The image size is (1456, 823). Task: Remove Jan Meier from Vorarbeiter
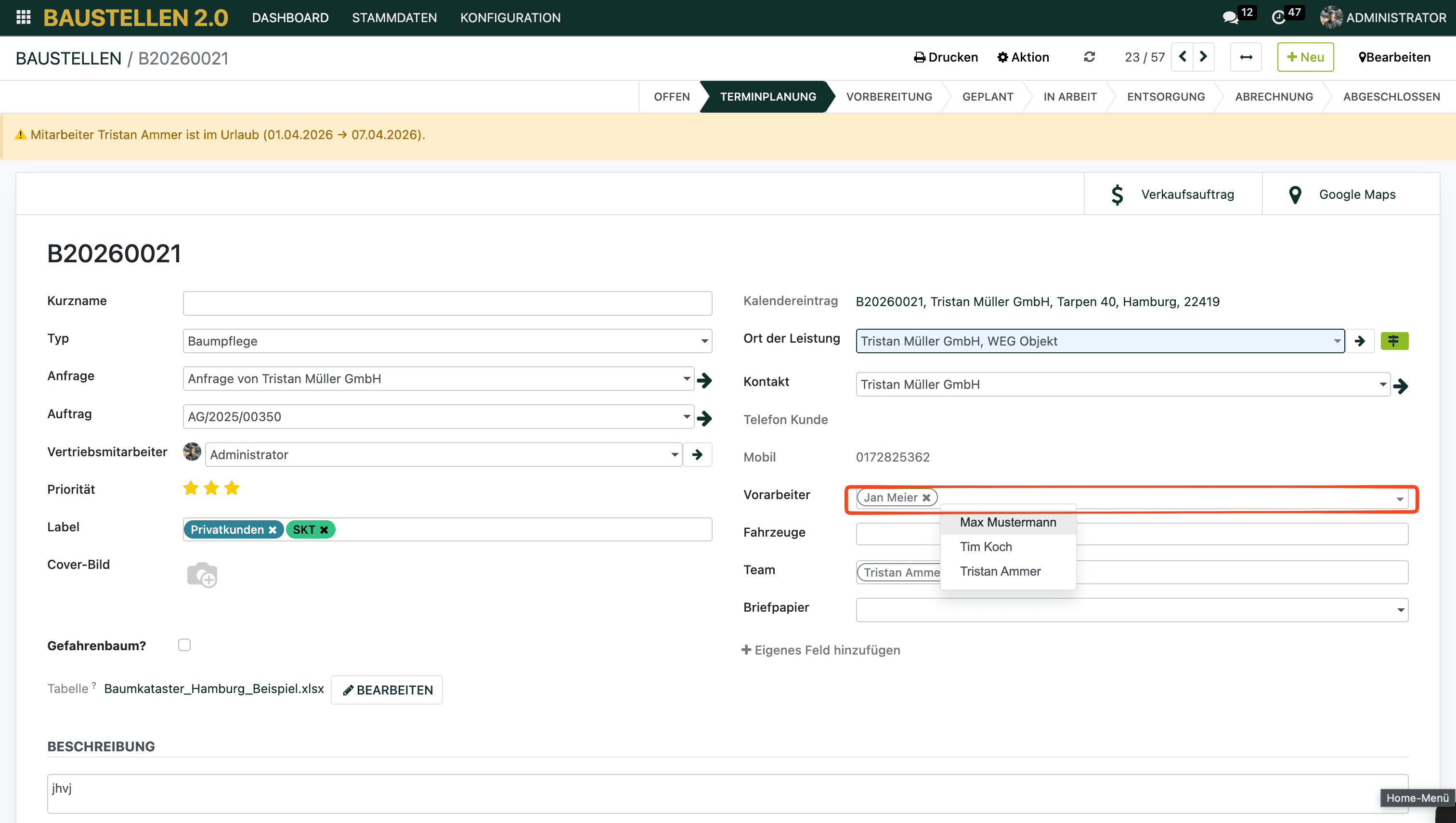pos(926,498)
